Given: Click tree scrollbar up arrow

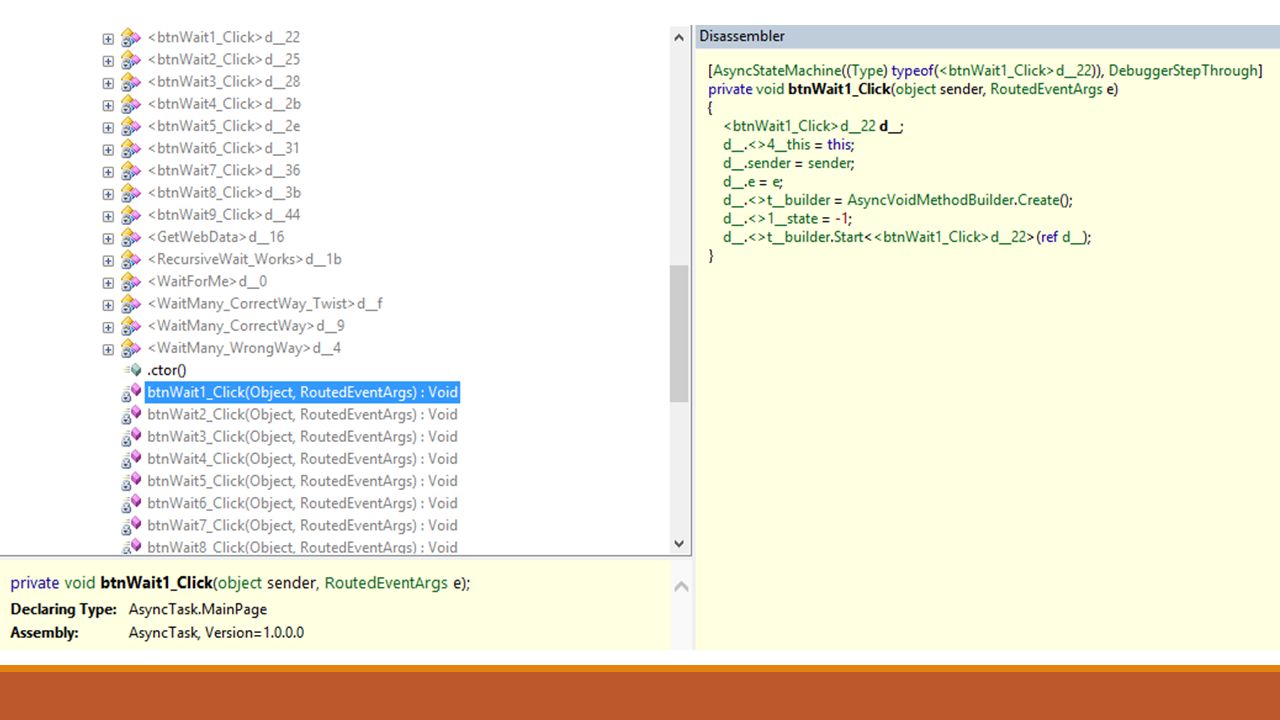Looking at the screenshot, I should [x=679, y=36].
